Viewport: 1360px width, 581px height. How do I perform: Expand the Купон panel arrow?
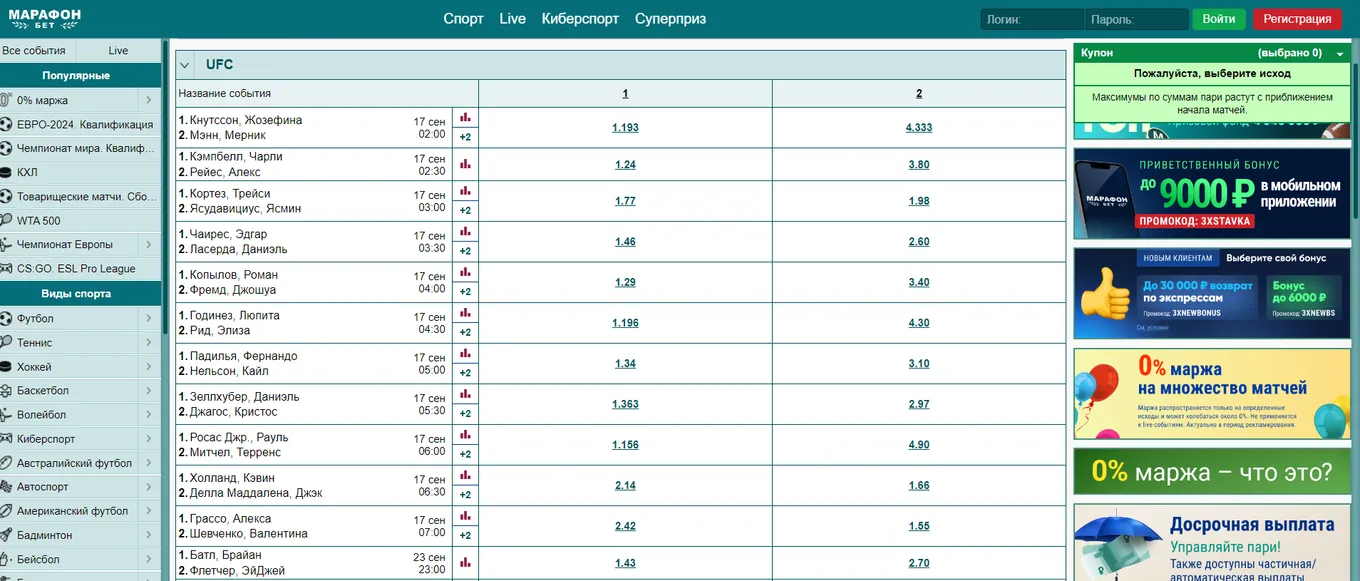(1340, 53)
